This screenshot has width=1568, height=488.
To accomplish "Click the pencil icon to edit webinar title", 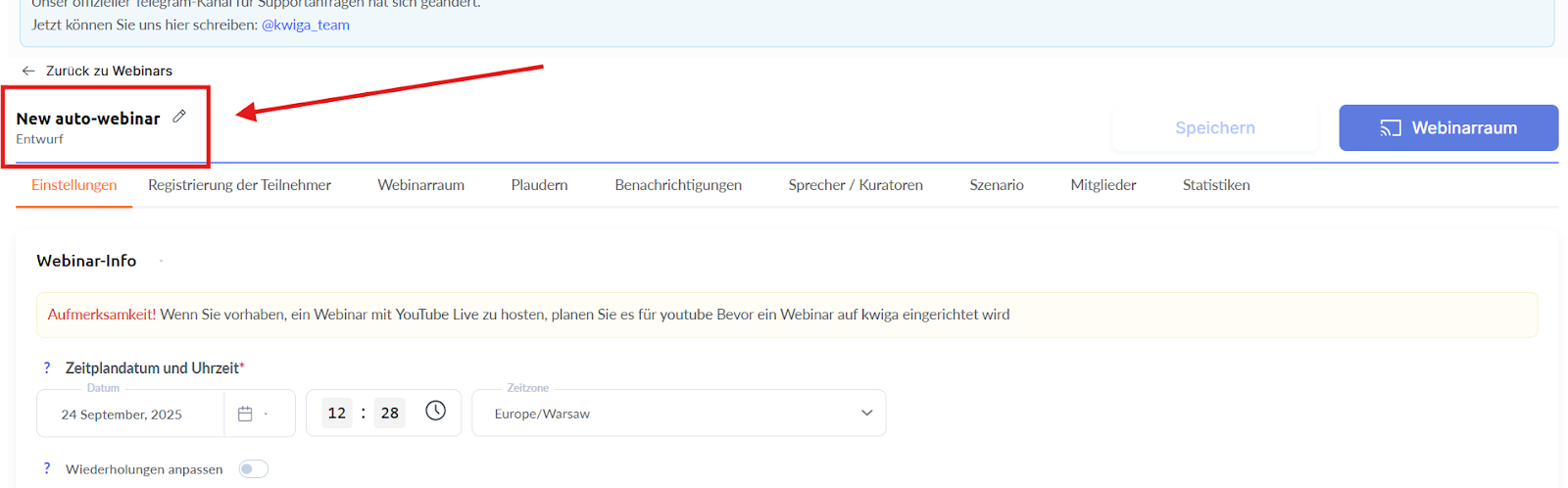I will pyautogui.click(x=179, y=117).
